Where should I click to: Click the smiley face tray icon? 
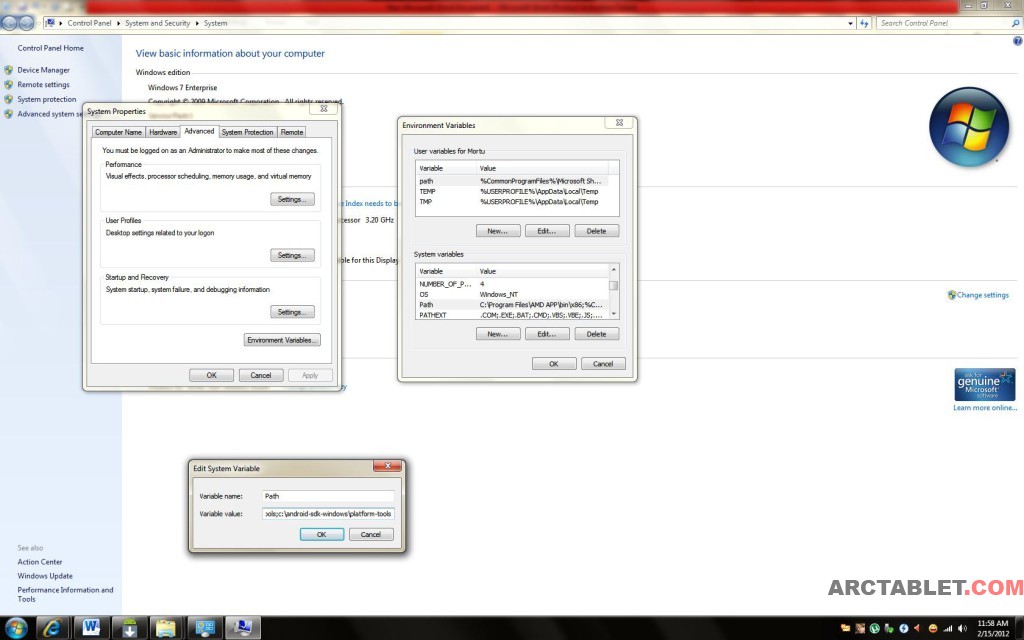(933, 628)
